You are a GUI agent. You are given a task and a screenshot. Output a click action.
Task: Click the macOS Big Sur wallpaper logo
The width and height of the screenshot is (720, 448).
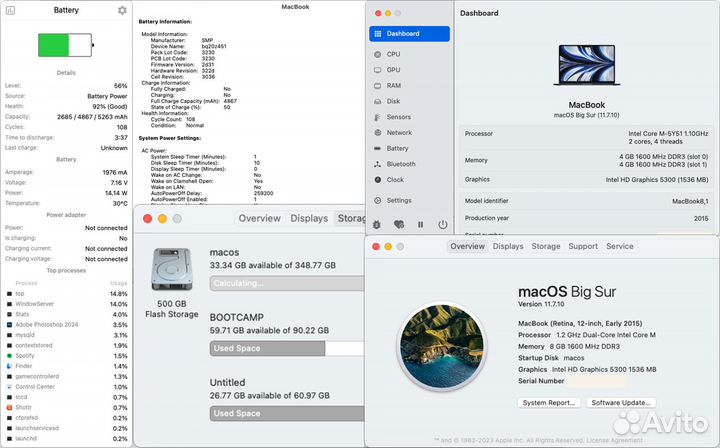click(442, 346)
